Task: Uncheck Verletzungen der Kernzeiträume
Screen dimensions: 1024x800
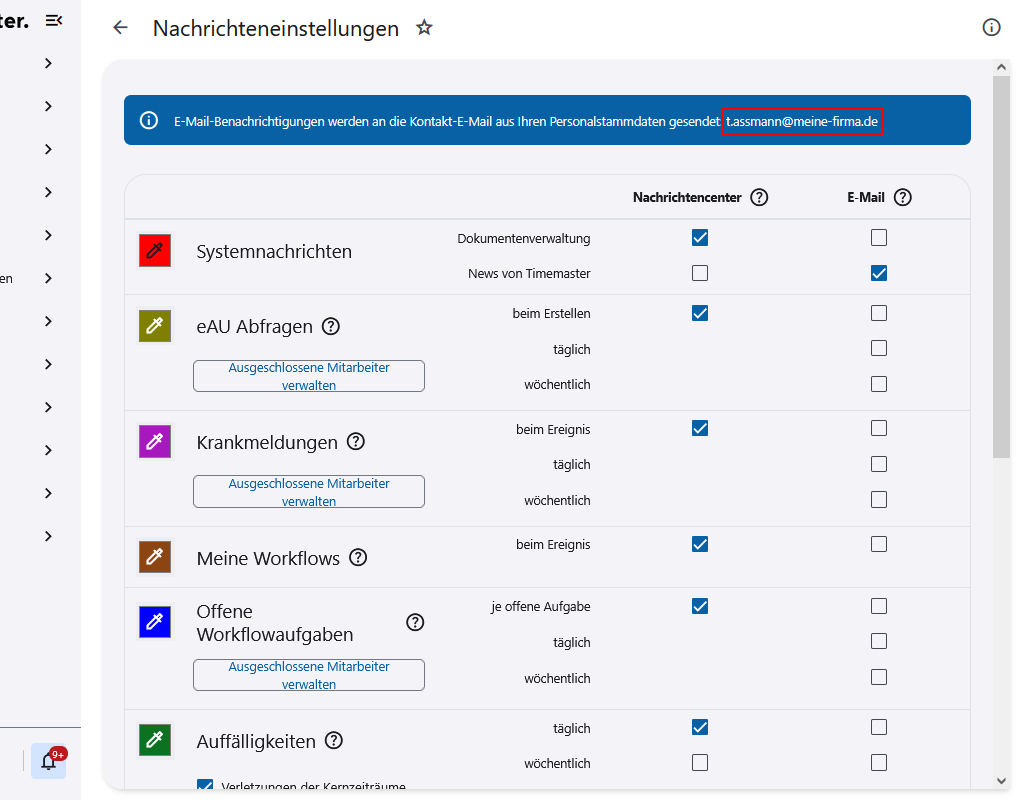Action: [205, 786]
